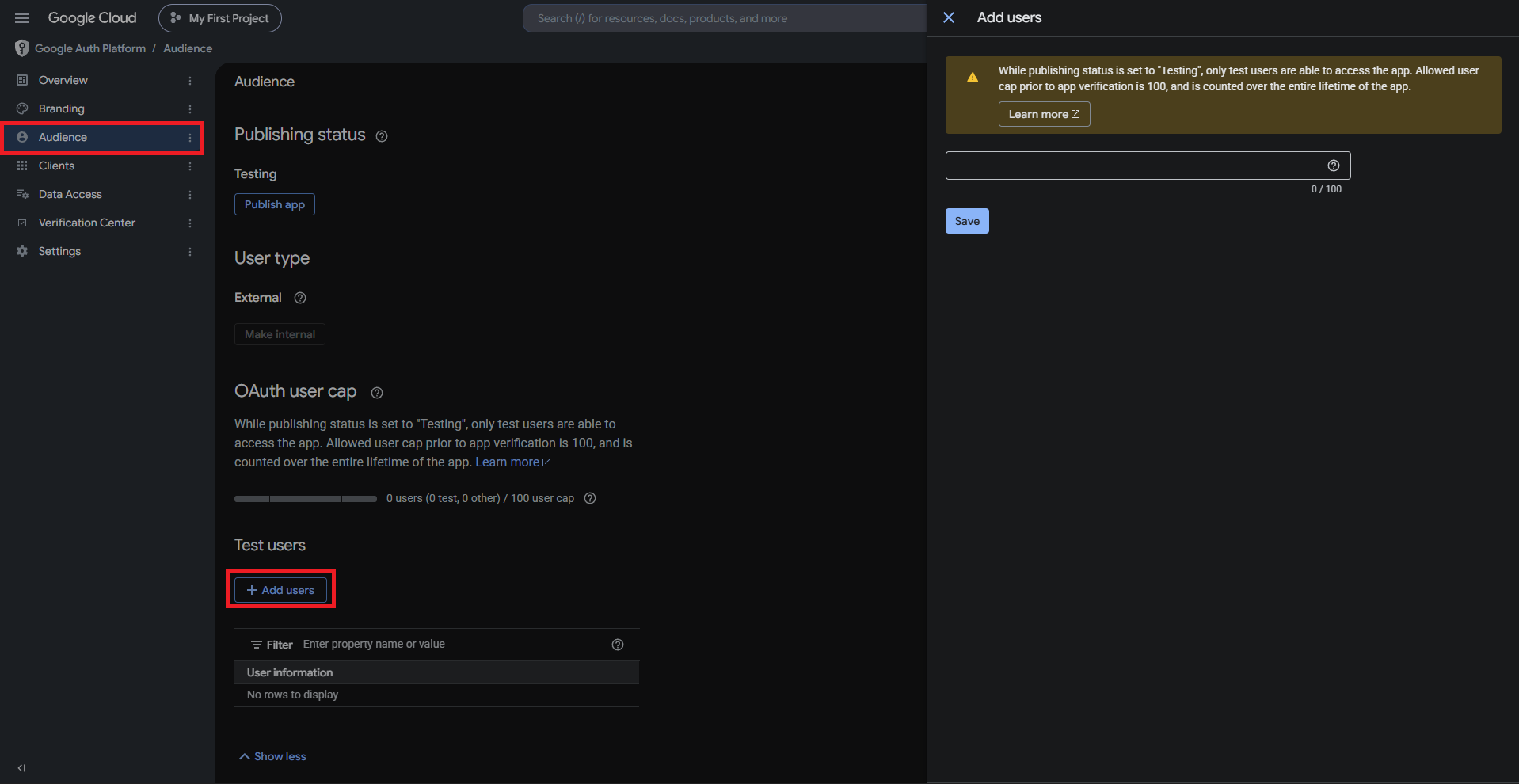Follow the Learn more link under OAuth user cap
Screen dimensions: 1519x784
(512, 462)
